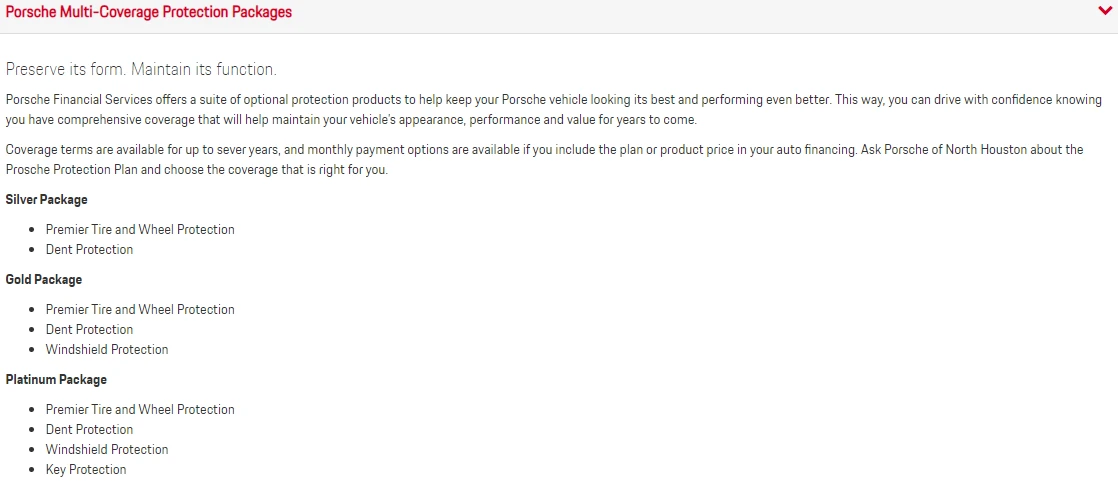This screenshot has width=1118, height=485.
Task: Click Windshield Protection under Gold Package
Action: click(x=107, y=349)
